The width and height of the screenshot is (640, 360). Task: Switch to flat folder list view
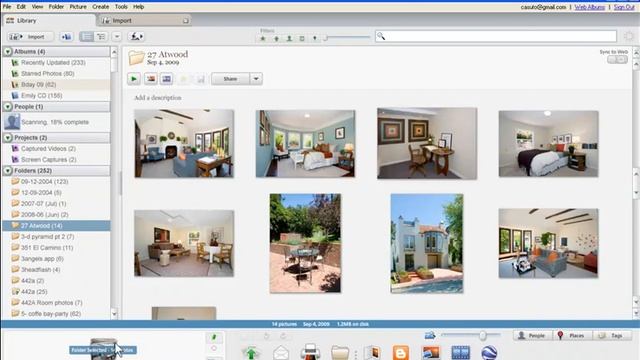(87, 37)
